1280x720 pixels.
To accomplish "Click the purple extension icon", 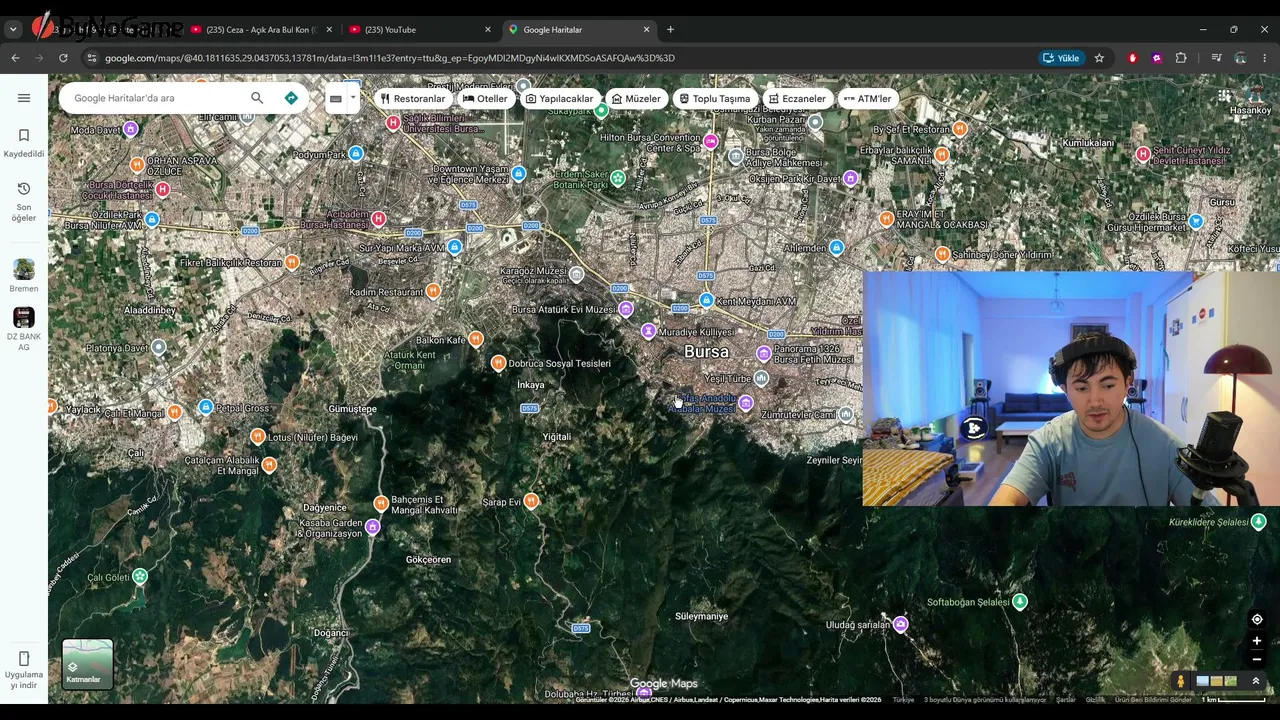I will point(1157,58).
